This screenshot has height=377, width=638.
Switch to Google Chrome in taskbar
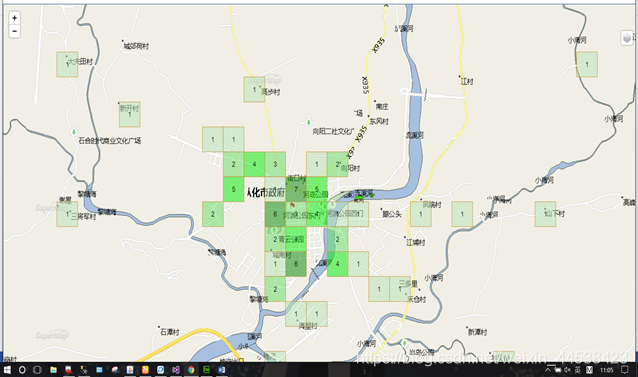click(191, 370)
